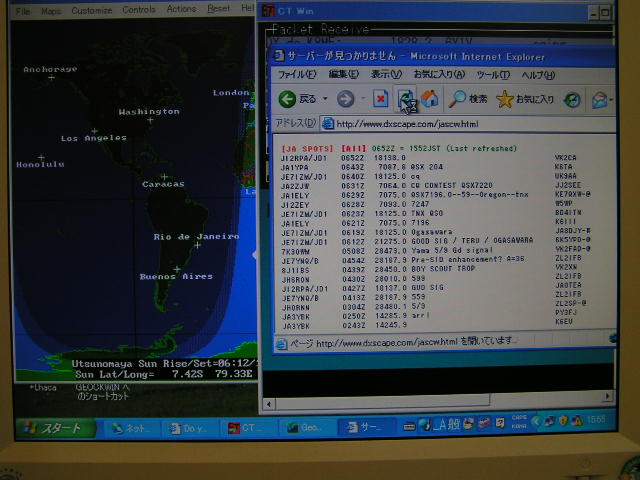Screen dimensions: 640x480
Task: Open the お気に入り(A) menu
Action: tap(439, 74)
